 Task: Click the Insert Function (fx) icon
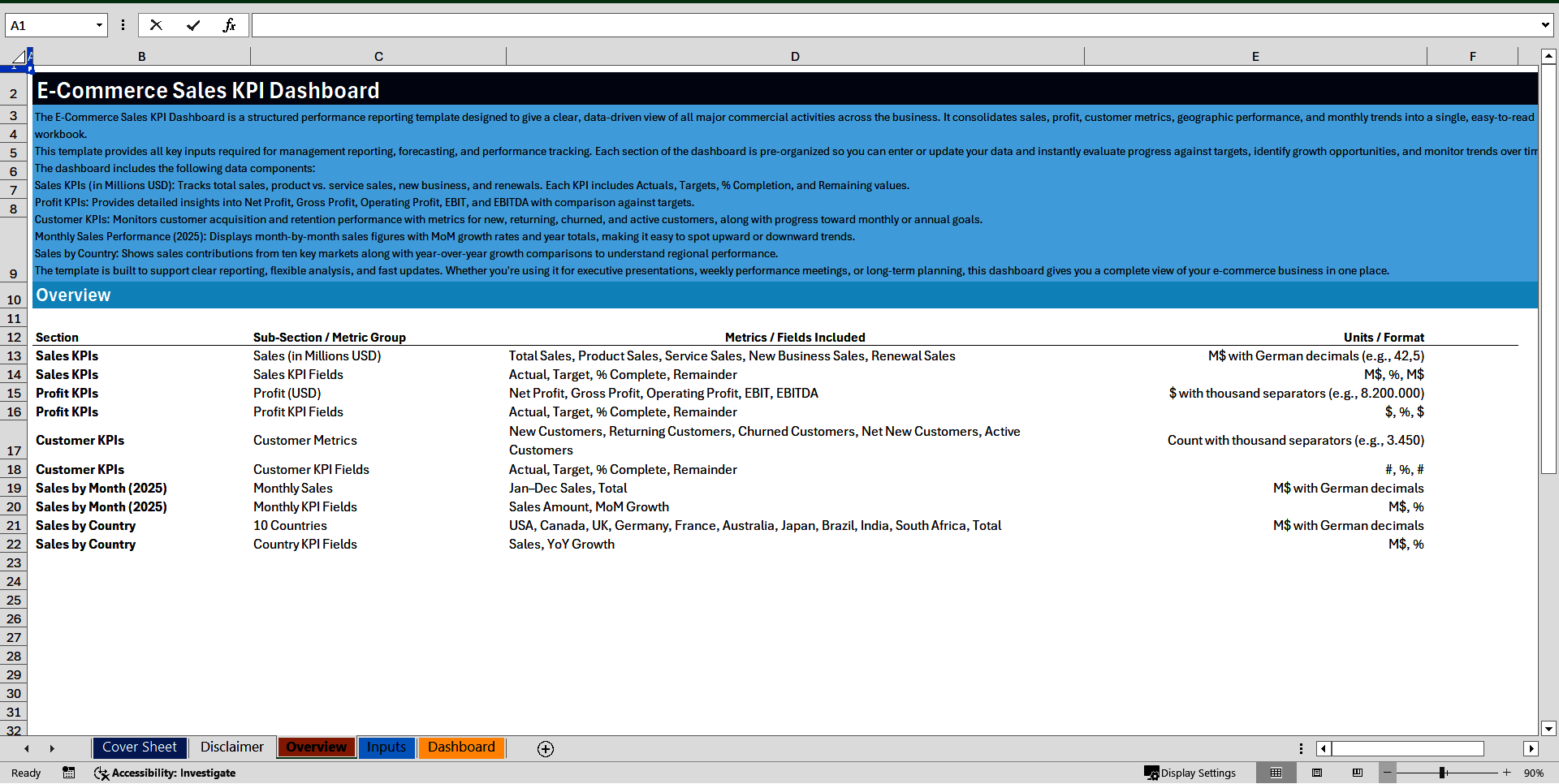[231, 25]
